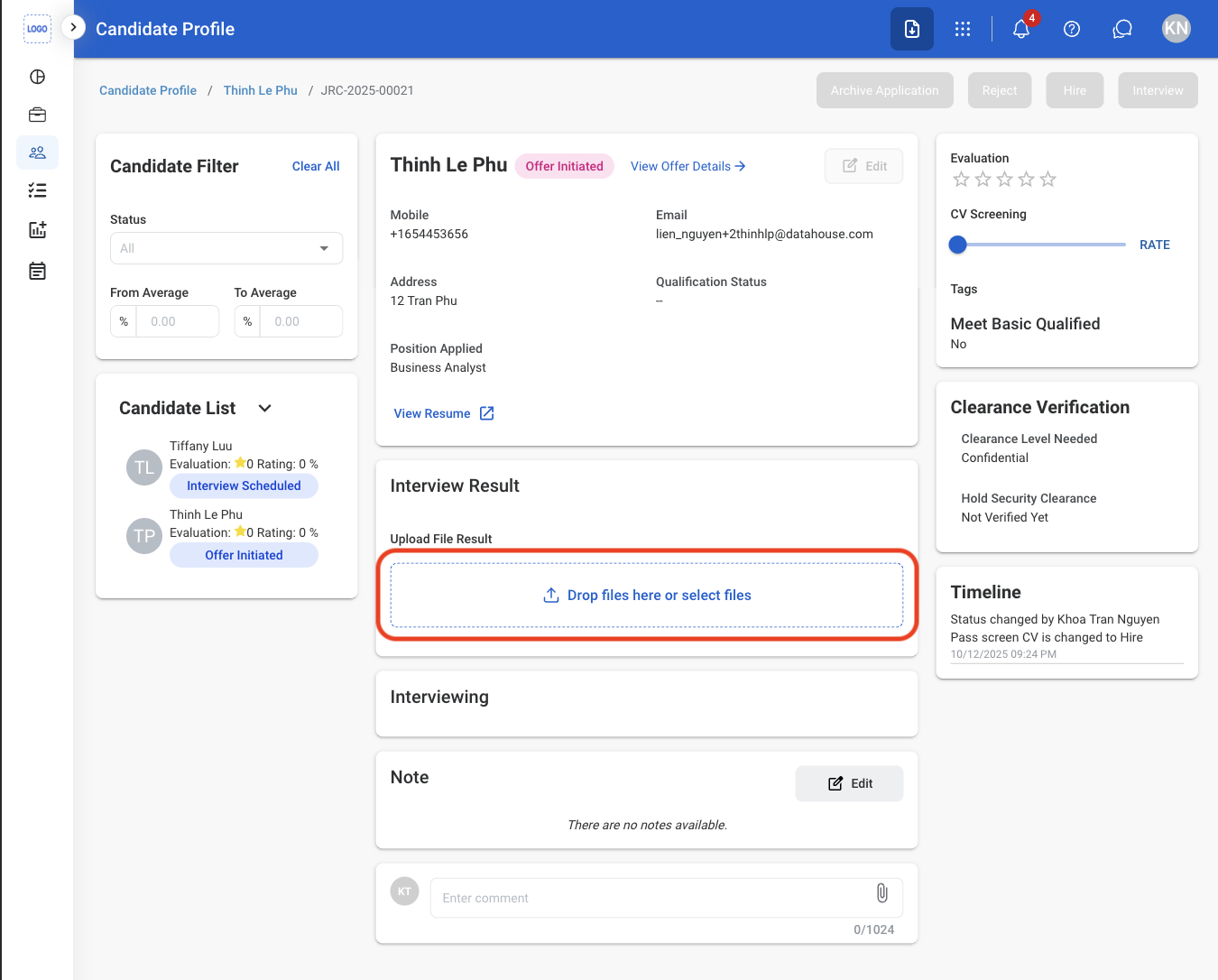Open the Thinh Le Phu breadcrumb link
Viewport: 1218px width, 980px height.
(x=261, y=90)
